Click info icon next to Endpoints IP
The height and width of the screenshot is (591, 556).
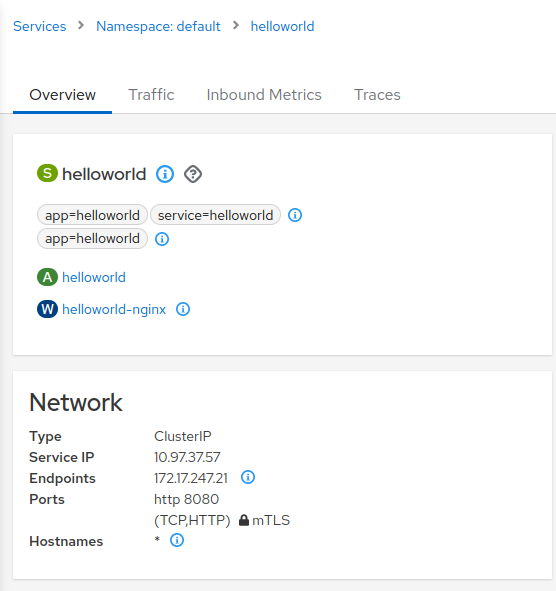click(248, 478)
